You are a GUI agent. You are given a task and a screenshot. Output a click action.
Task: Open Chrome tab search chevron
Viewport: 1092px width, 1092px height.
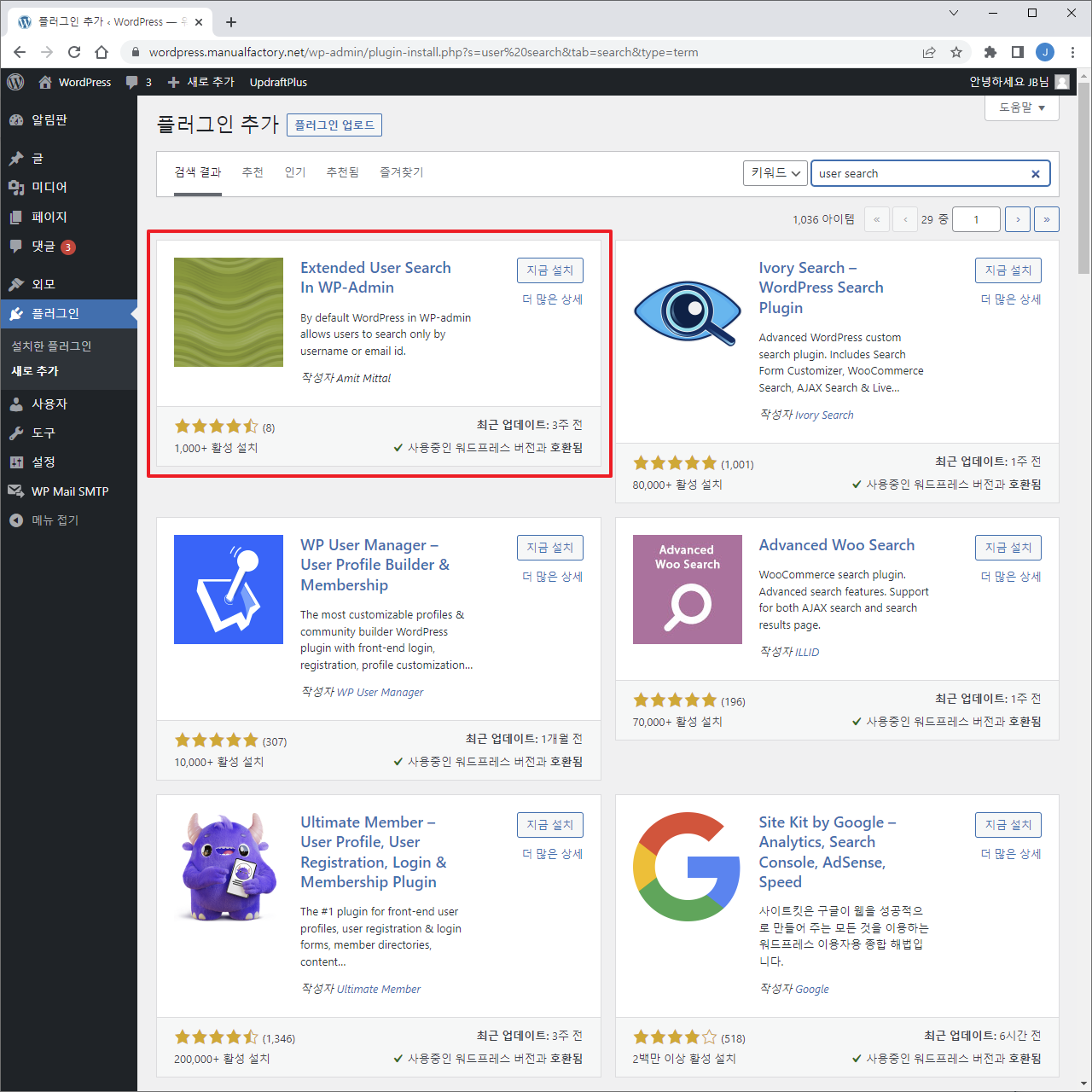coord(954,13)
